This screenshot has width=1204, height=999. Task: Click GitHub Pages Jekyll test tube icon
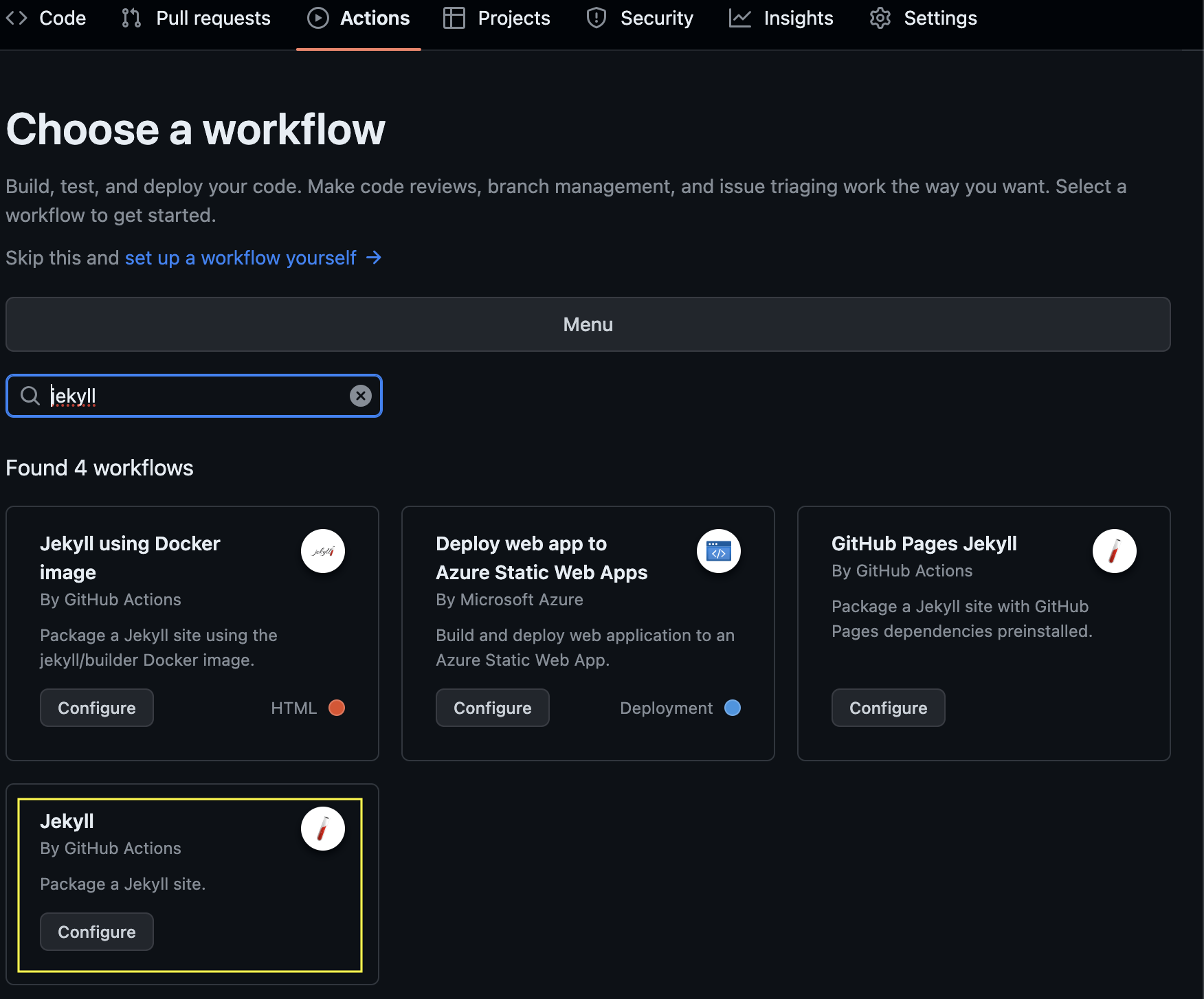[x=1115, y=551]
